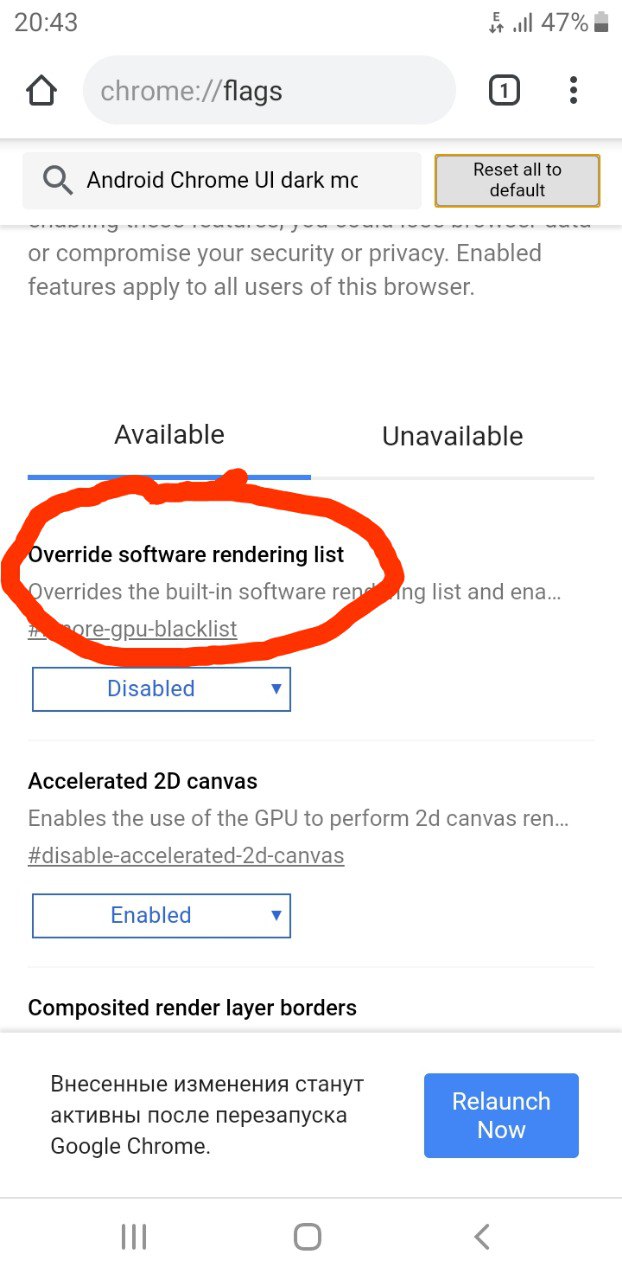Tap the search magnifier icon in flags search
622x1280 pixels.
(58, 180)
